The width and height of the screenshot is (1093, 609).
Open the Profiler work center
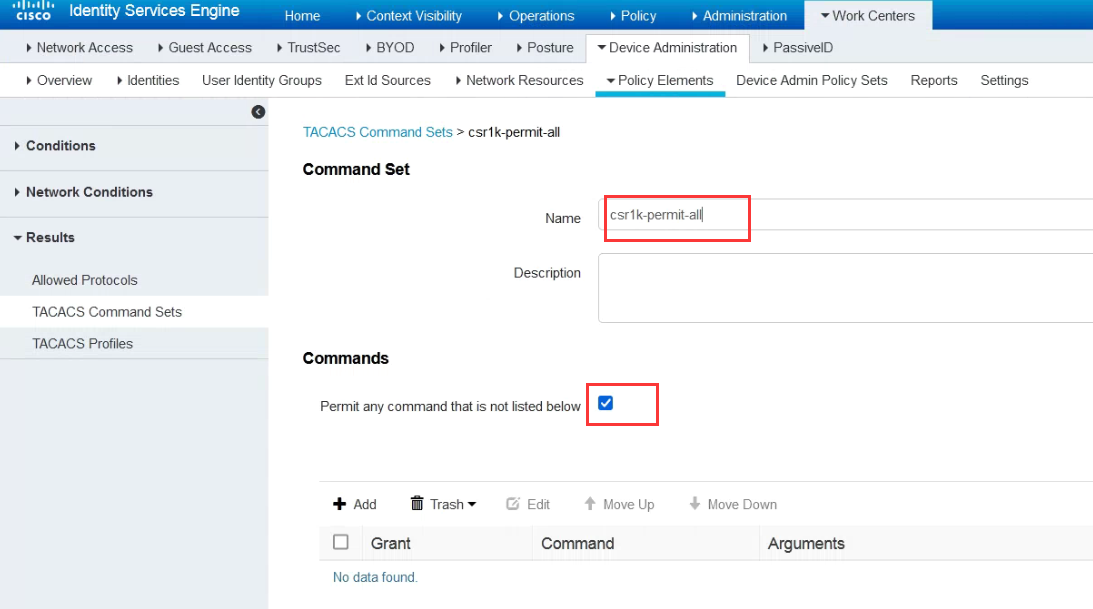[x=465, y=47]
